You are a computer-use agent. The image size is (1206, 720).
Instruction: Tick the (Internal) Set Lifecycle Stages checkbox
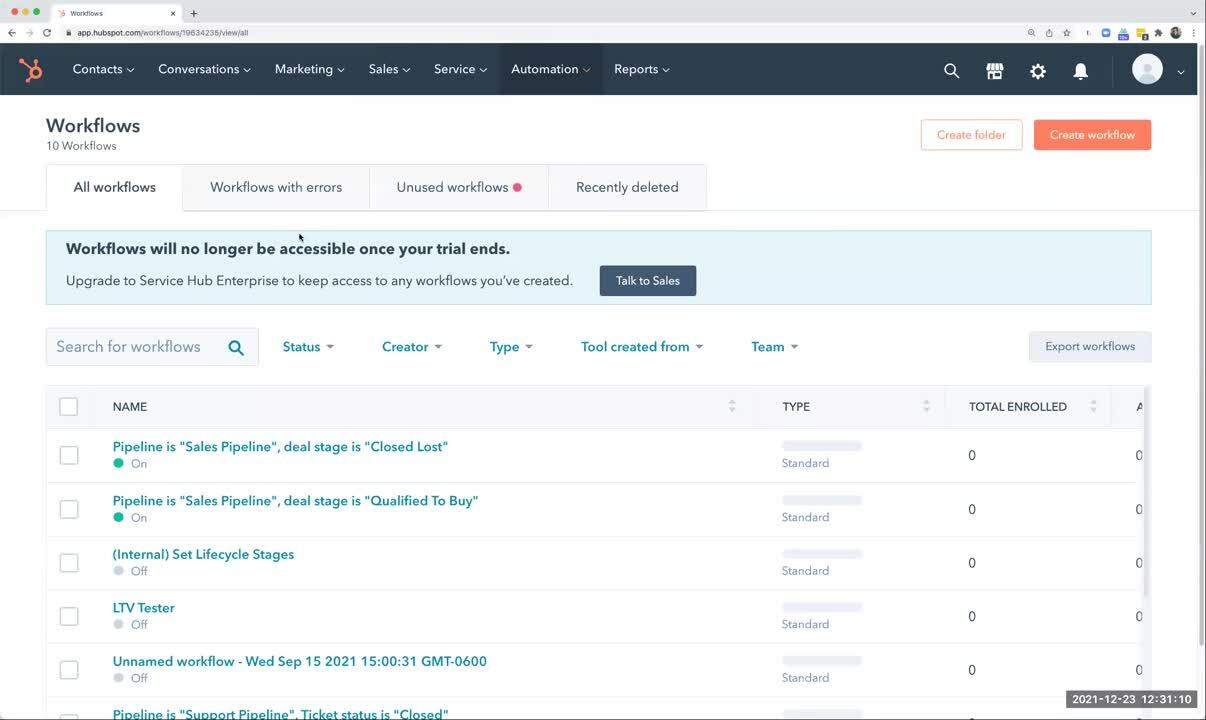click(68, 563)
